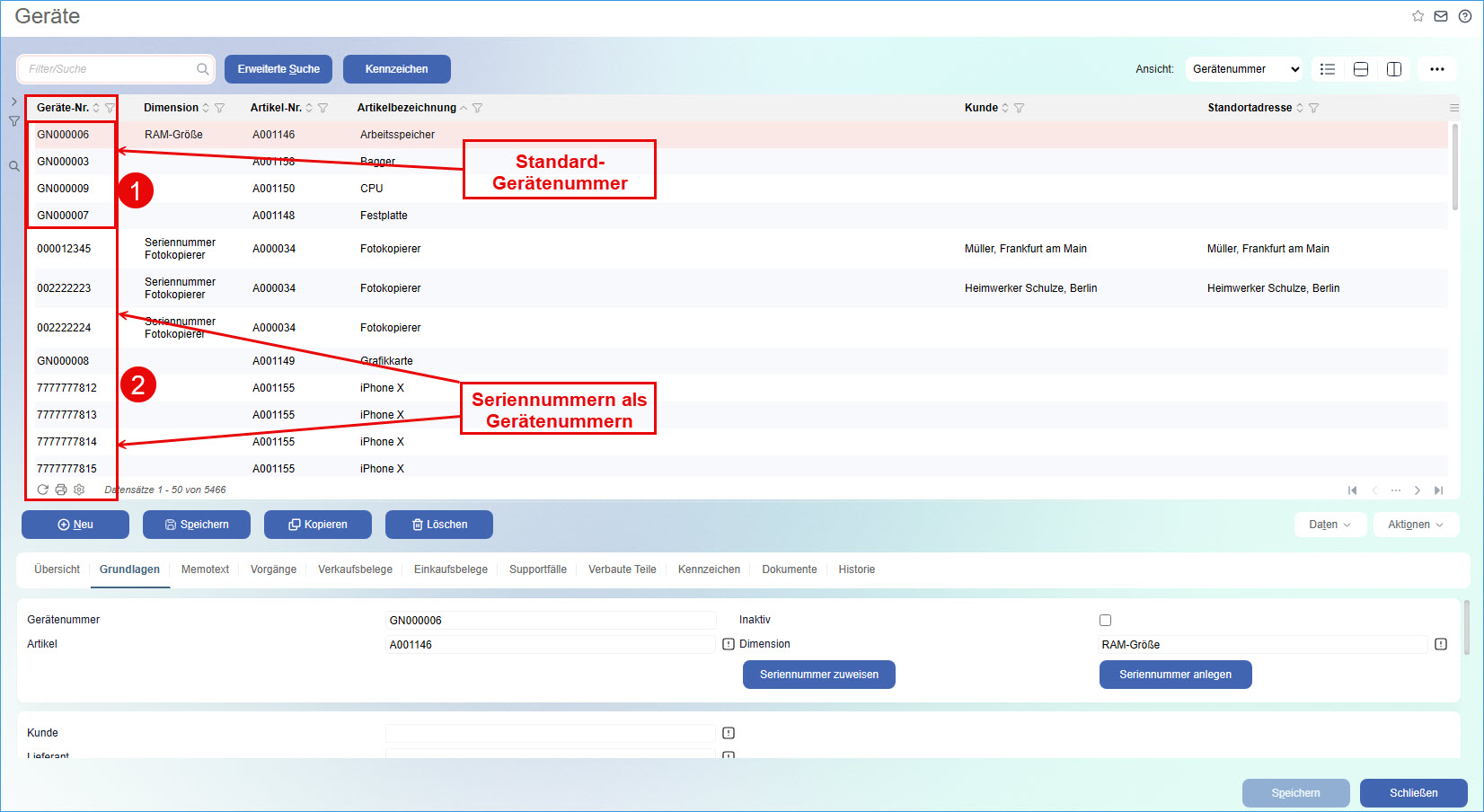Click the funnel filter icon in the left sidebar

click(x=14, y=121)
